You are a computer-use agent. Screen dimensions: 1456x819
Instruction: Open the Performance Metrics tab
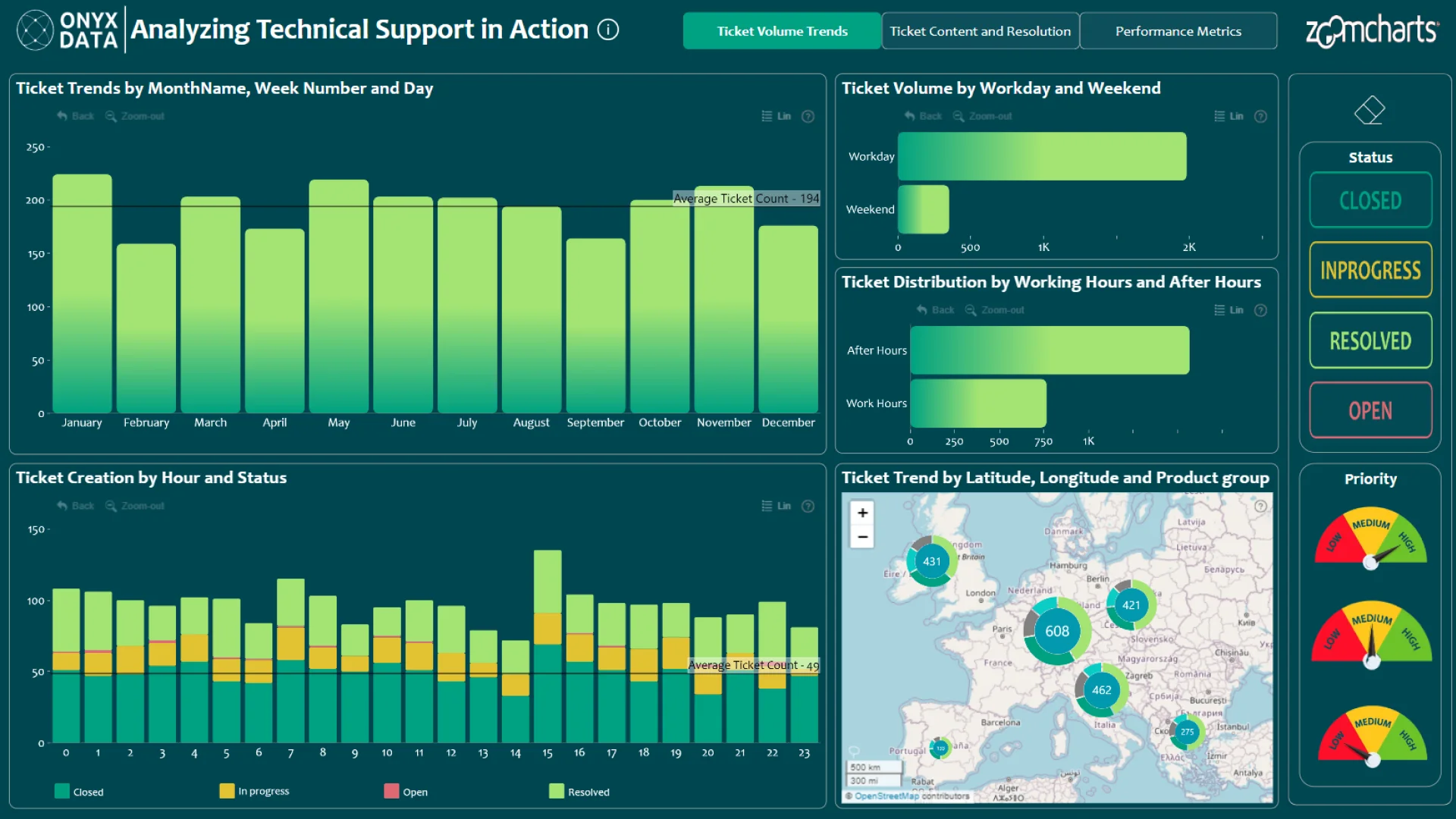pos(1178,31)
